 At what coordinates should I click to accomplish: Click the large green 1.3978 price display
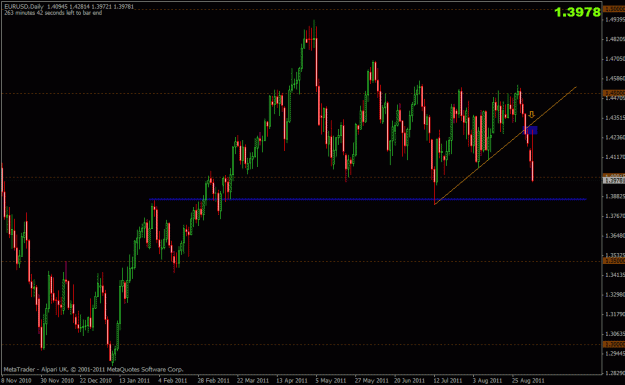tap(577, 12)
